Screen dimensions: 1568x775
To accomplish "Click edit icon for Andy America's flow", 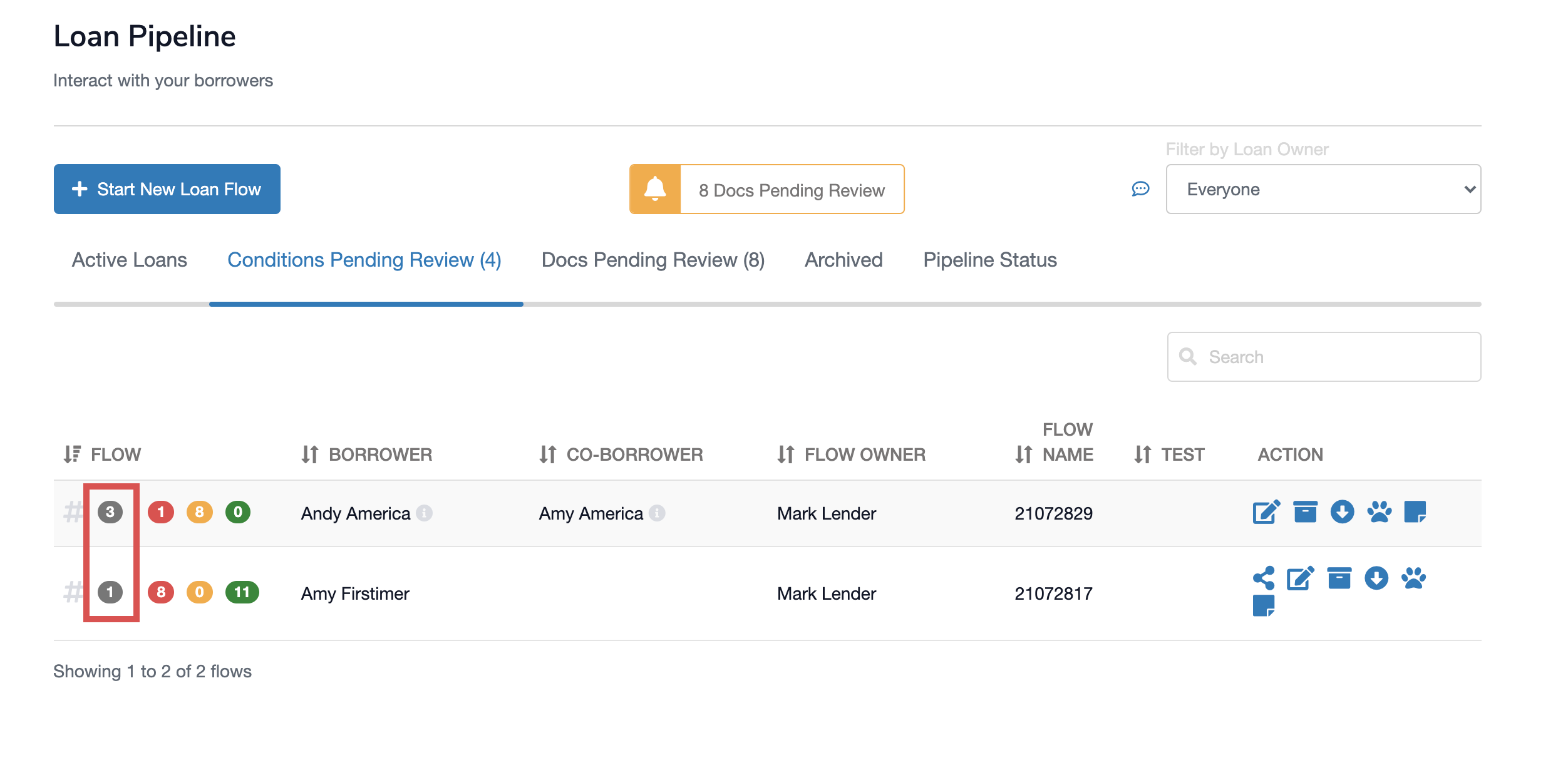I will point(1266,512).
